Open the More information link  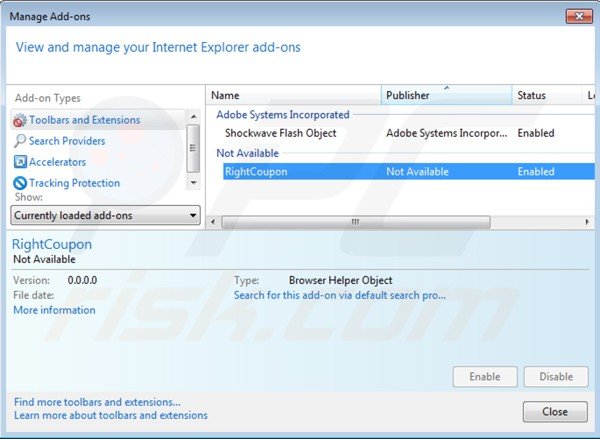[x=54, y=310]
